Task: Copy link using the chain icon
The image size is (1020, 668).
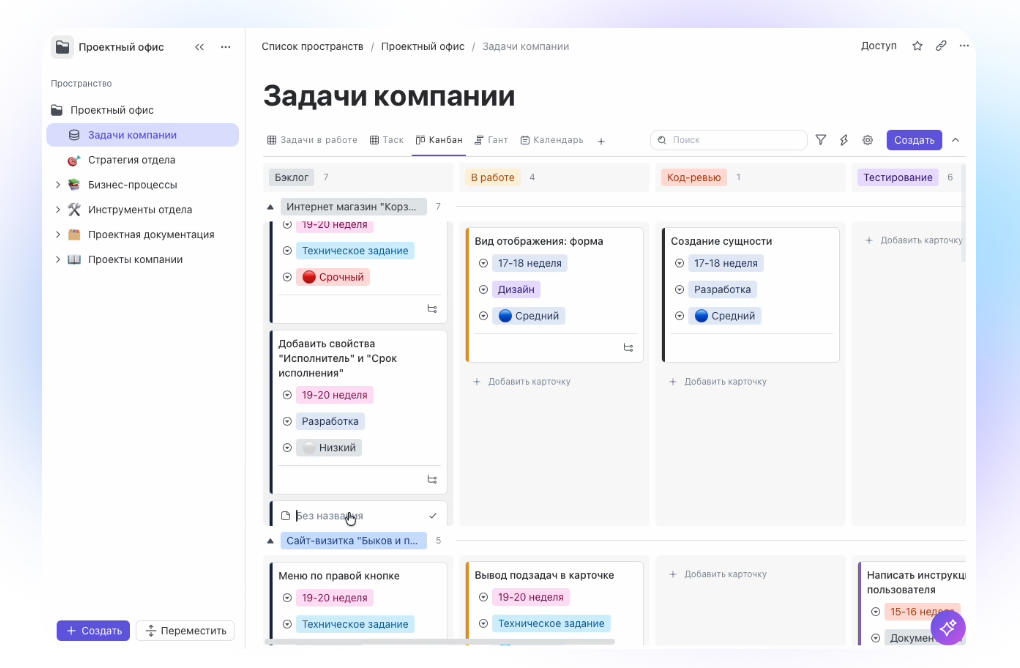Action: 941,46
